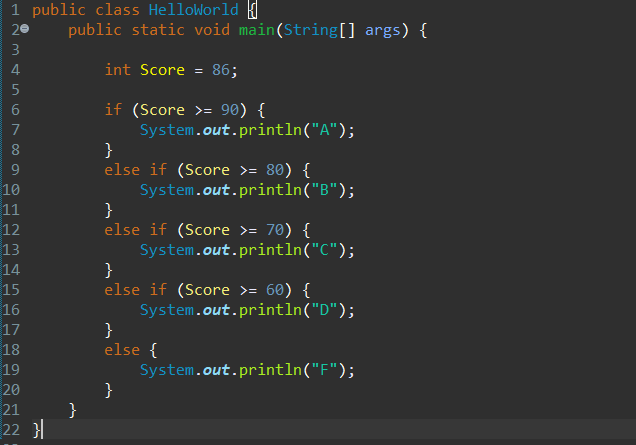Click line number 22 in the gutter

[11, 430]
